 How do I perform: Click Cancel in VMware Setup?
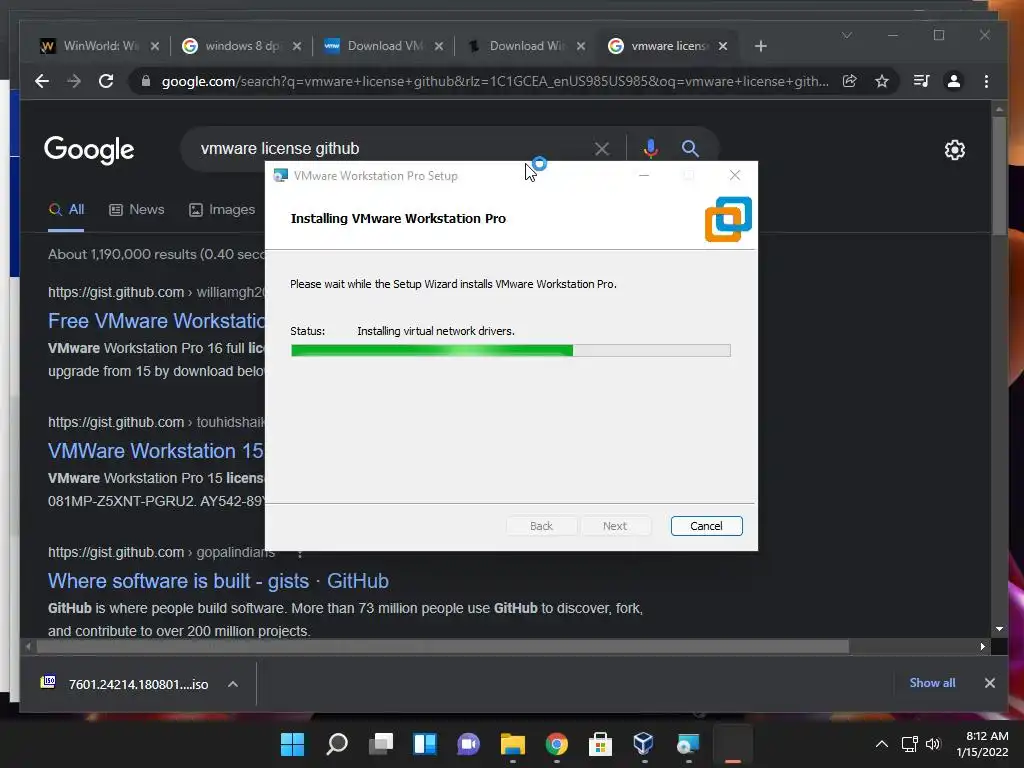click(706, 526)
